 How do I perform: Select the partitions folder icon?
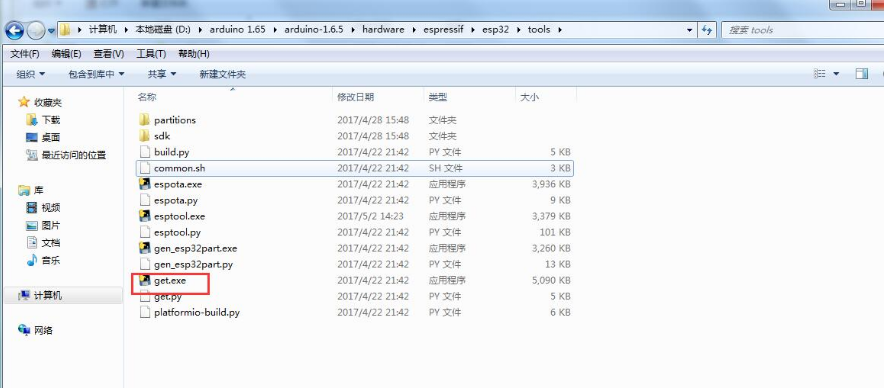(145, 120)
